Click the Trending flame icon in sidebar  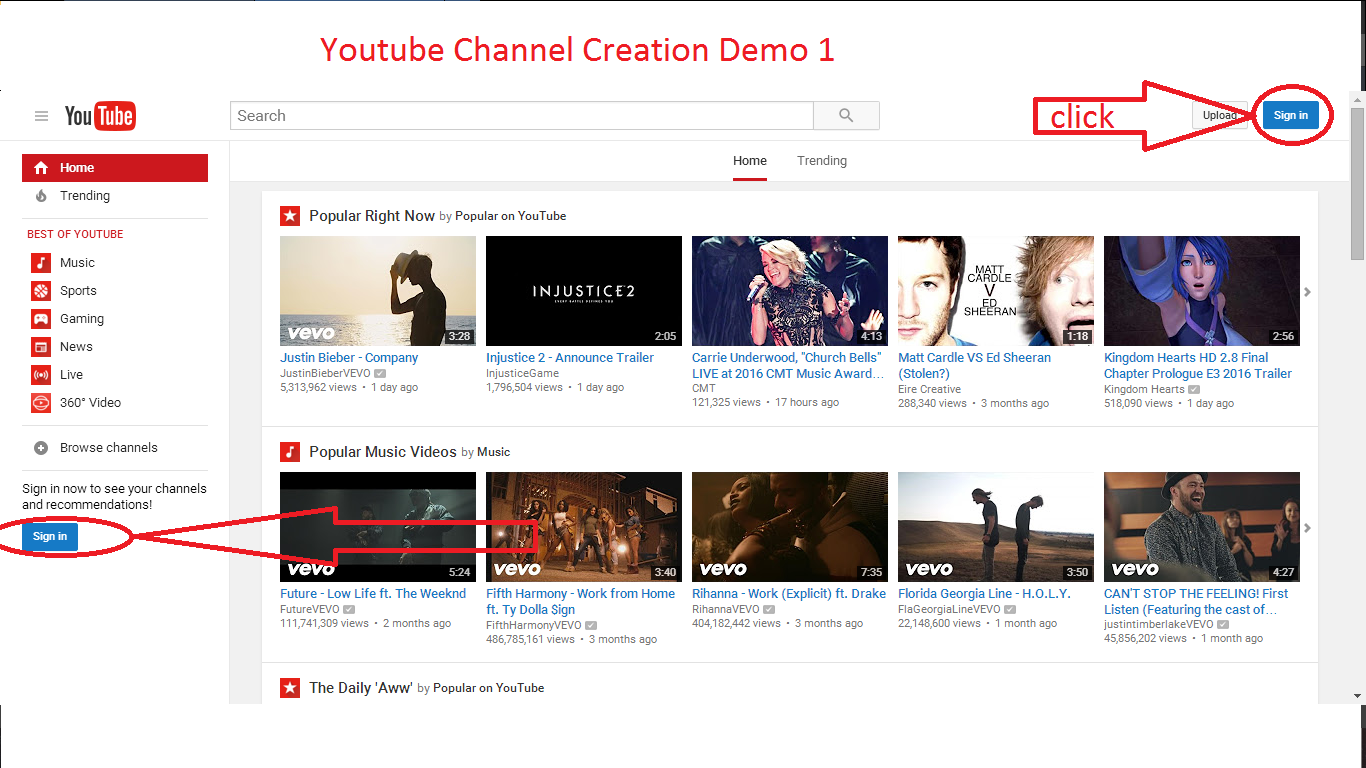click(41, 196)
